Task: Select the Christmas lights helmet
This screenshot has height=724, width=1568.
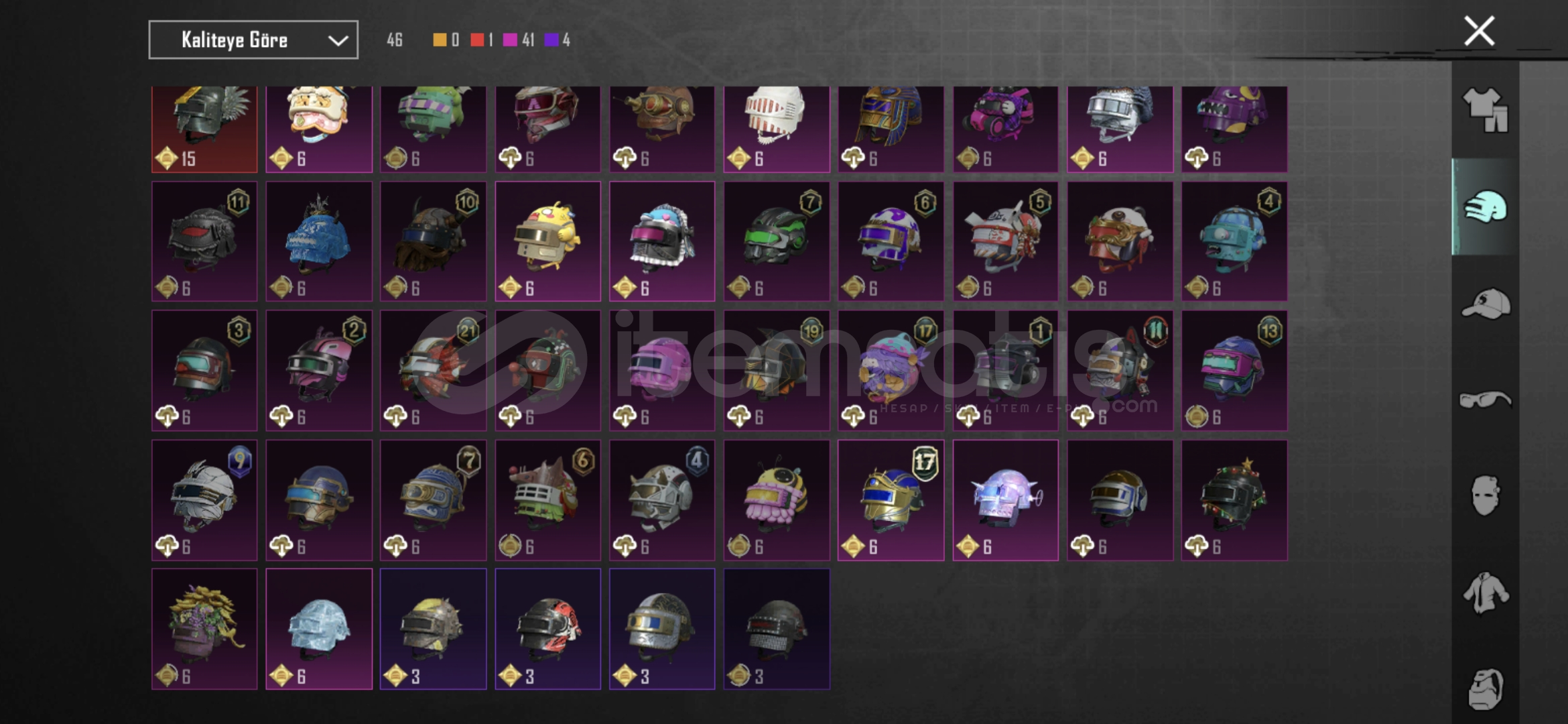Action: tap(1234, 499)
